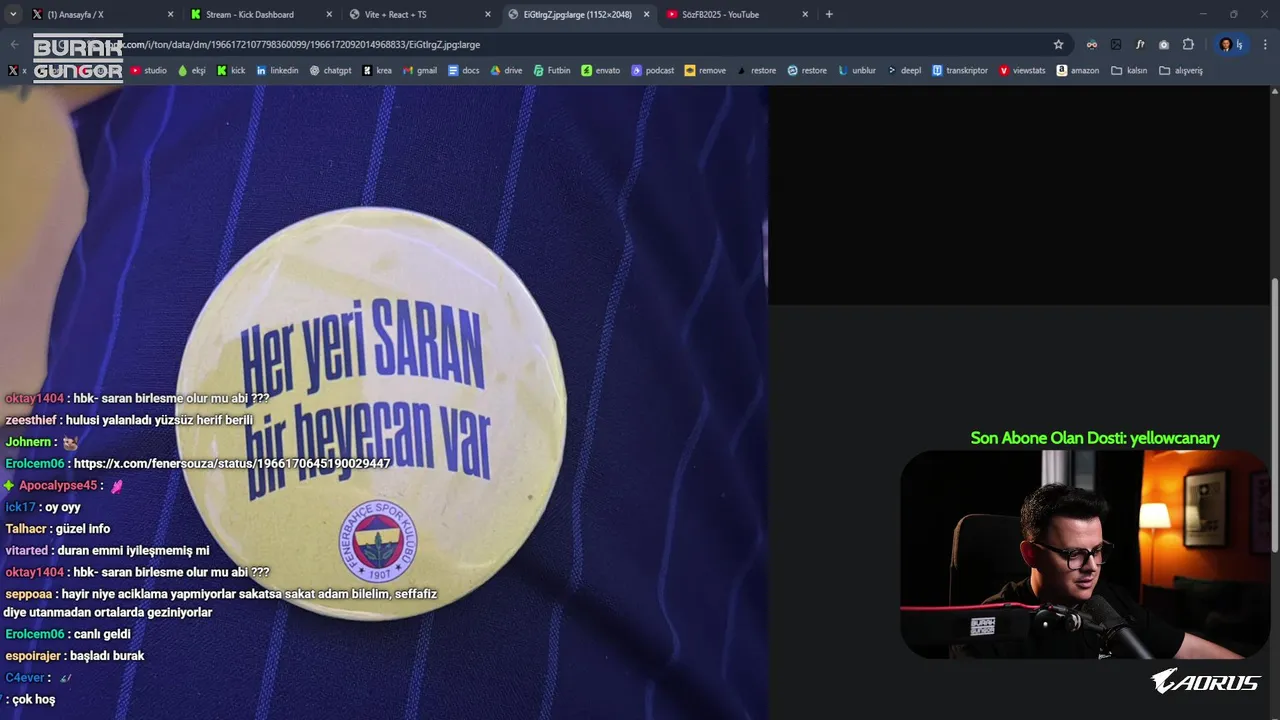The width and height of the screenshot is (1280, 720).
Task: Click the streamer webcam overlay
Action: pyautogui.click(x=1085, y=554)
